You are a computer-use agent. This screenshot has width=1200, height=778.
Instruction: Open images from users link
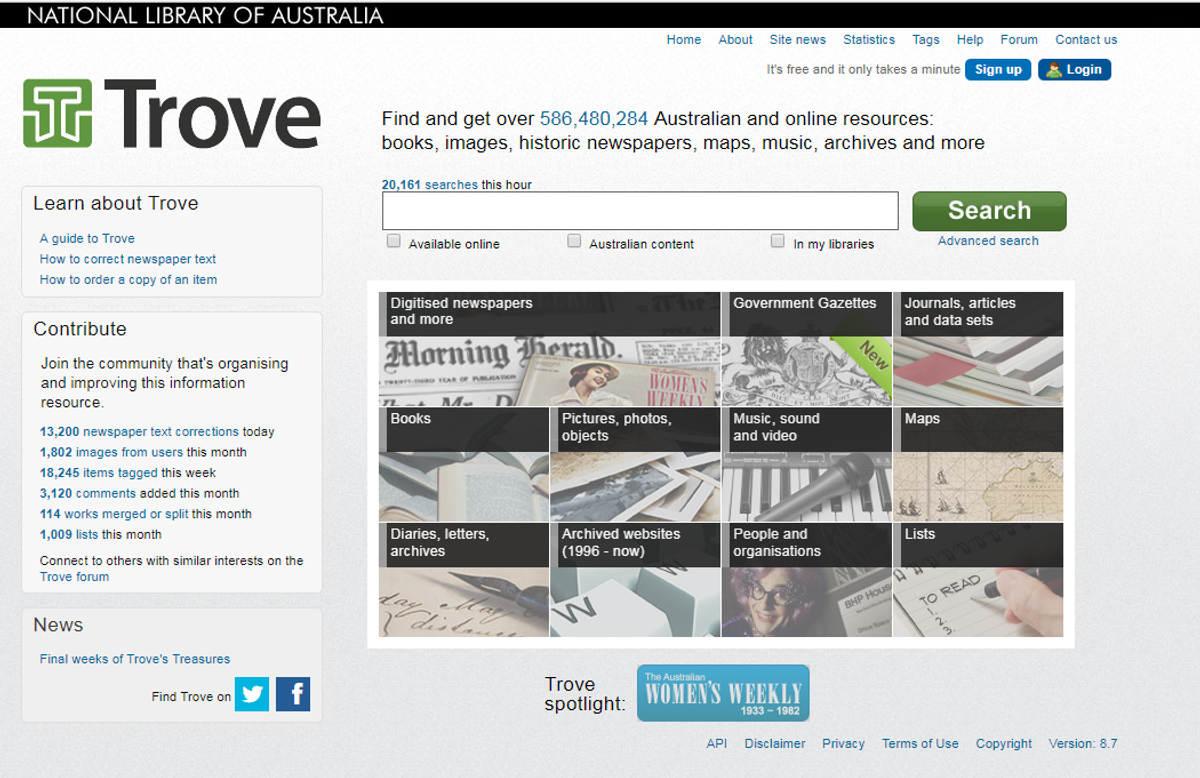click(x=111, y=452)
